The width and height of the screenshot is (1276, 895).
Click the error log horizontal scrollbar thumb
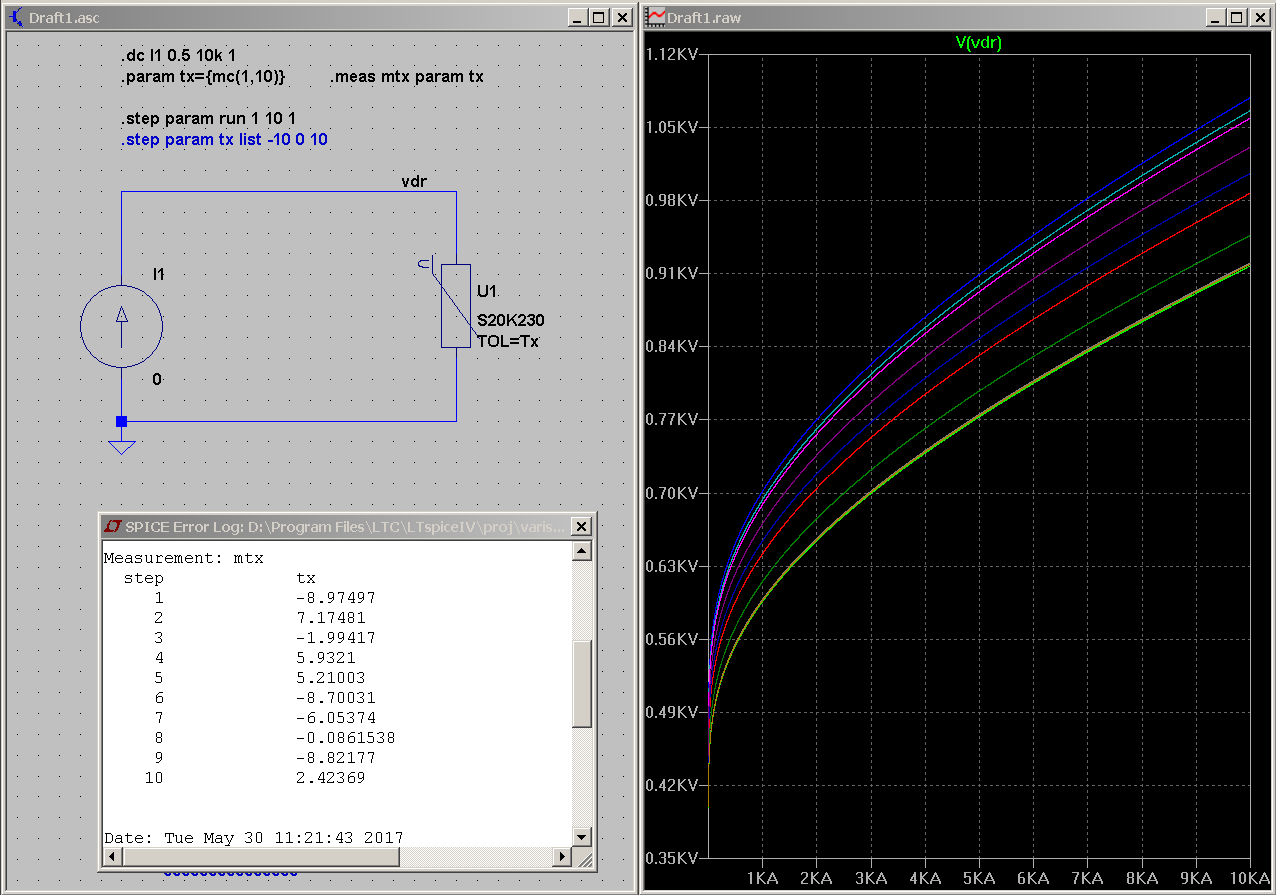(x=260, y=857)
